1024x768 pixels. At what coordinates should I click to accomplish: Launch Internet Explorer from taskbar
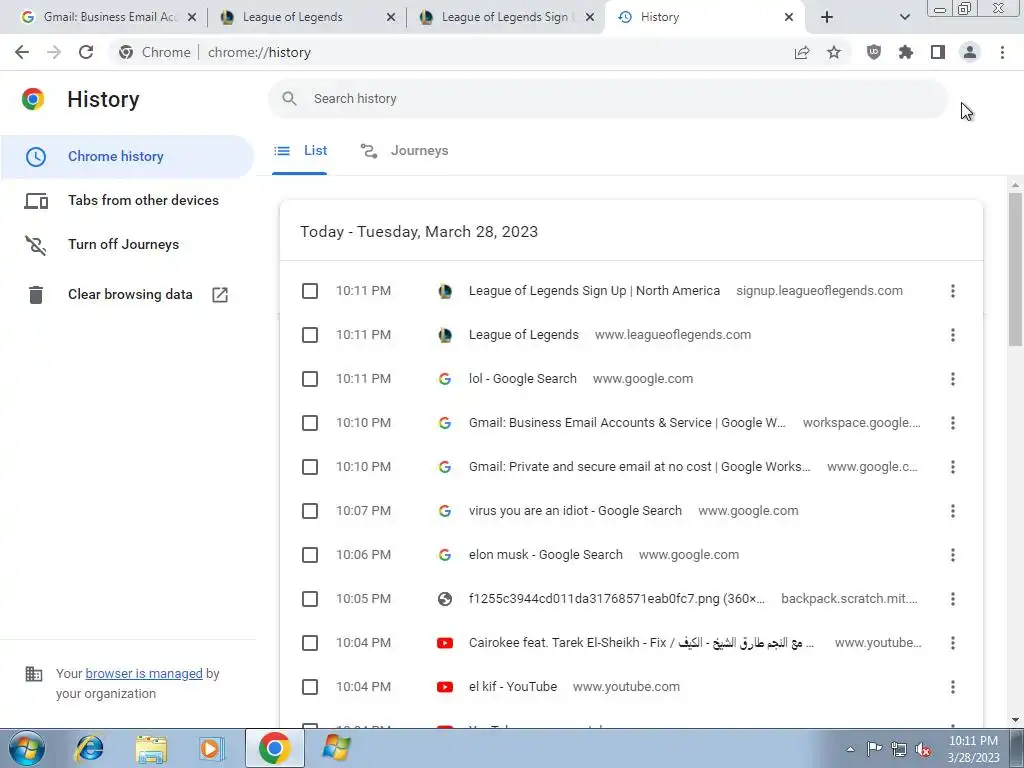click(x=89, y=748)
